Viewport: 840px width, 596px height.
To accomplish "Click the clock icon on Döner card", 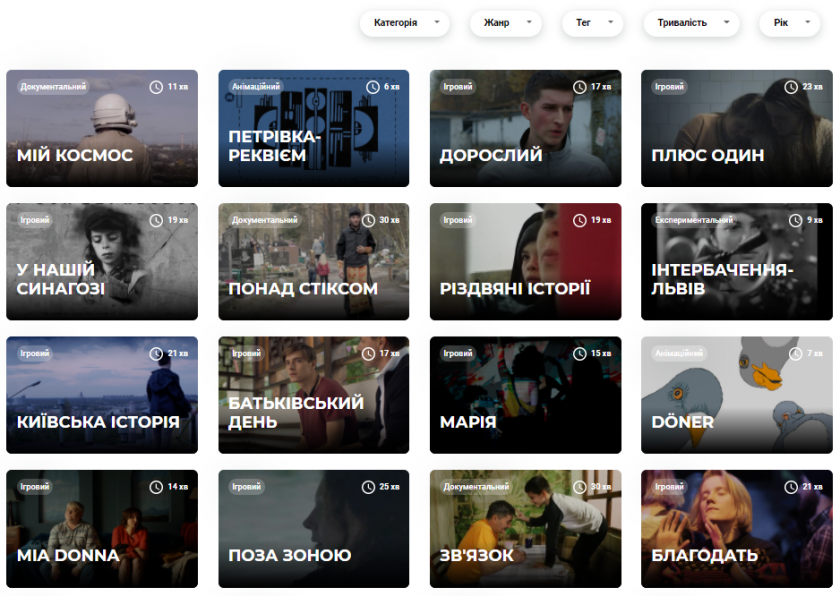I will pos(790,353).
